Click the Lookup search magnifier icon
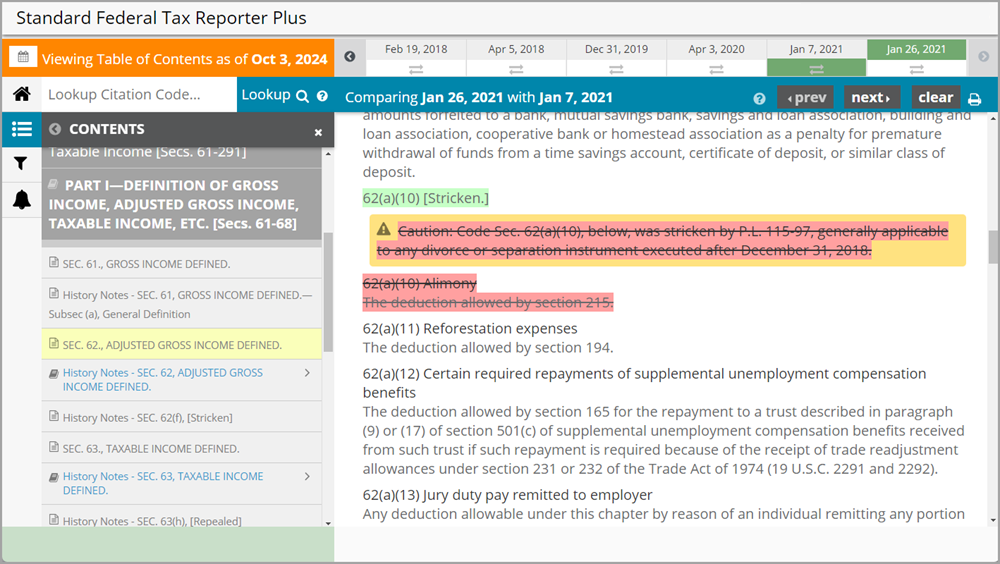 (302, 96)
